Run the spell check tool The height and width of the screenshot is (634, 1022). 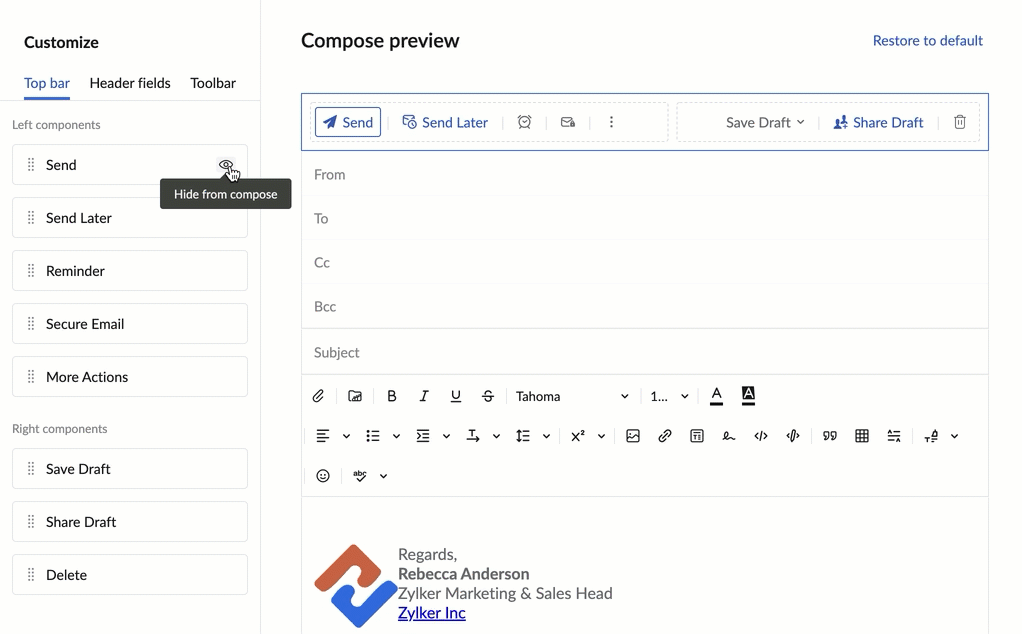[359, 475]
